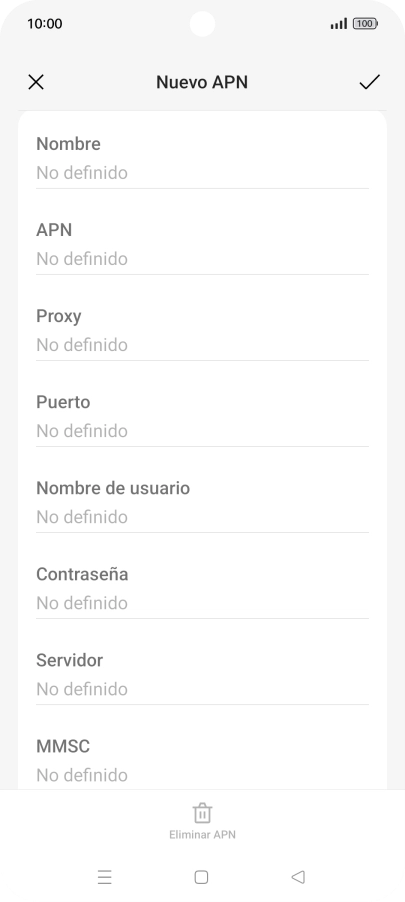Tap the battery indicator in the status bar

point(365,24)
